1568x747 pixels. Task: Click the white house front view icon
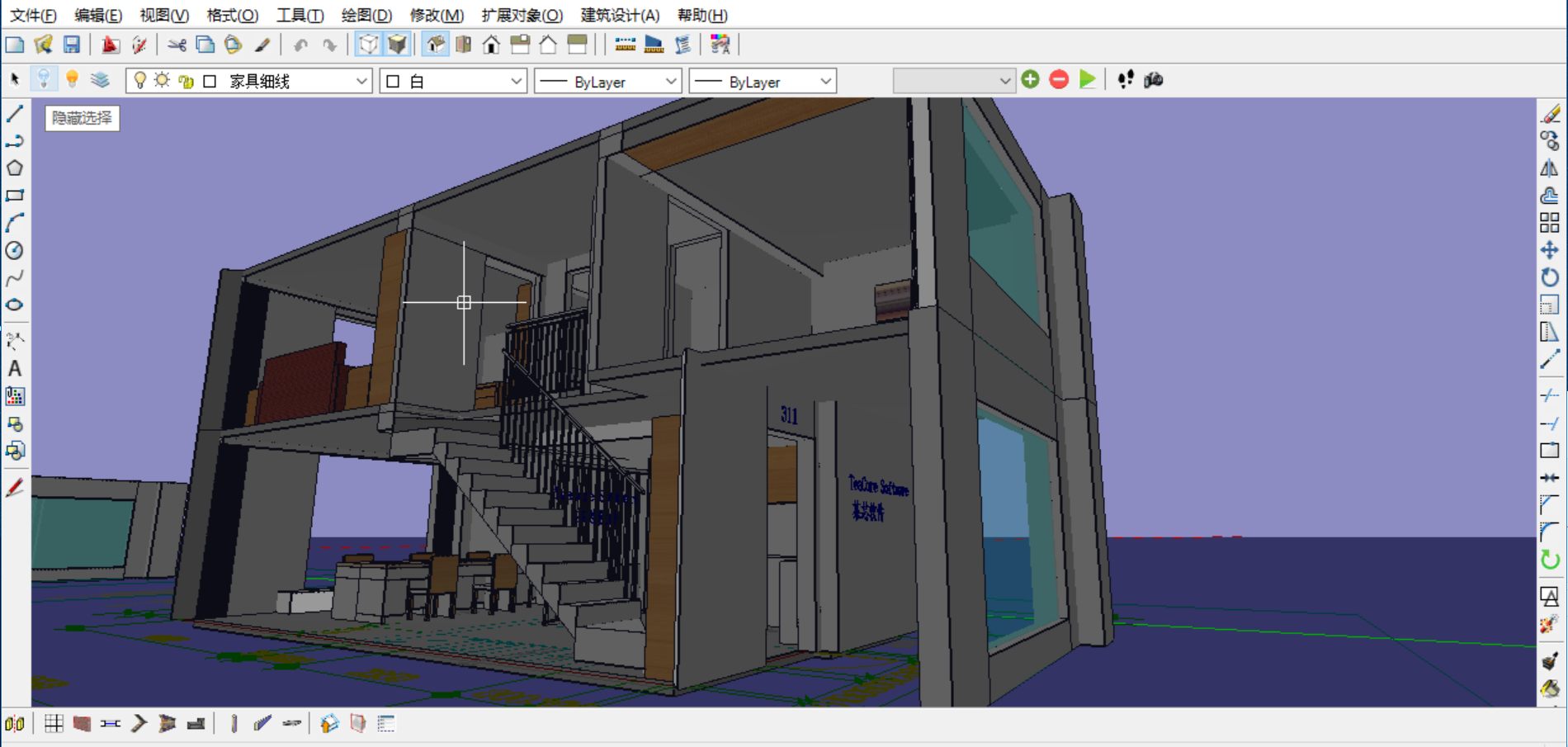pyautogui.click(x=491, y=45)
